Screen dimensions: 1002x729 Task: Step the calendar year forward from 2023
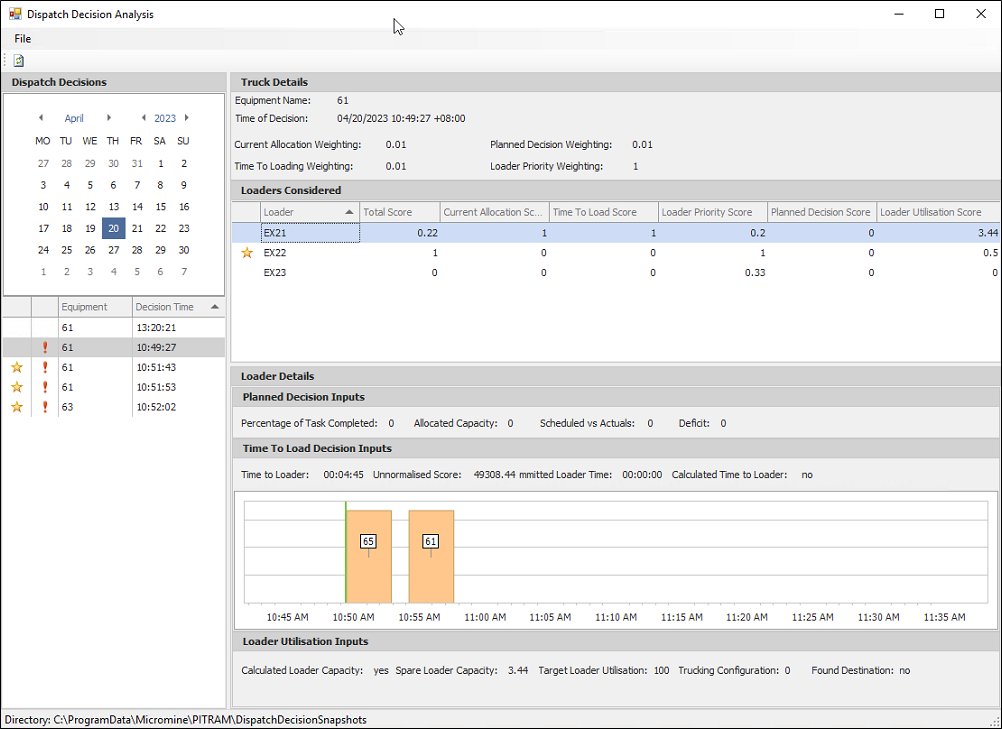[x=187, y=118]
